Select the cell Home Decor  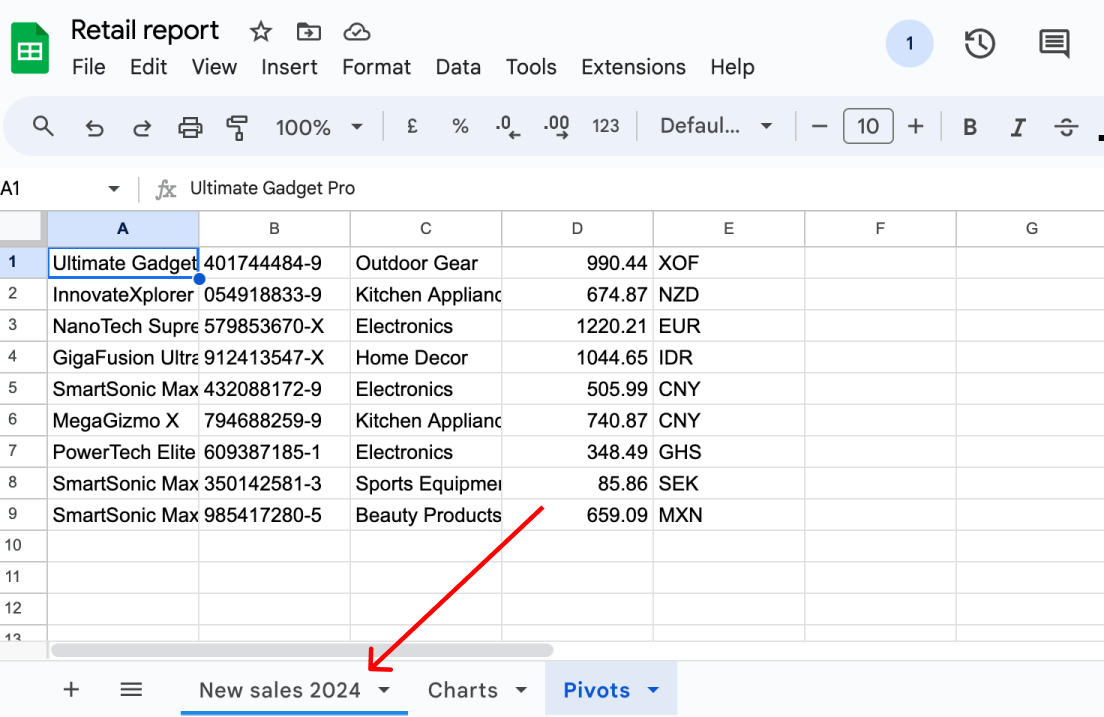point(426,358)
